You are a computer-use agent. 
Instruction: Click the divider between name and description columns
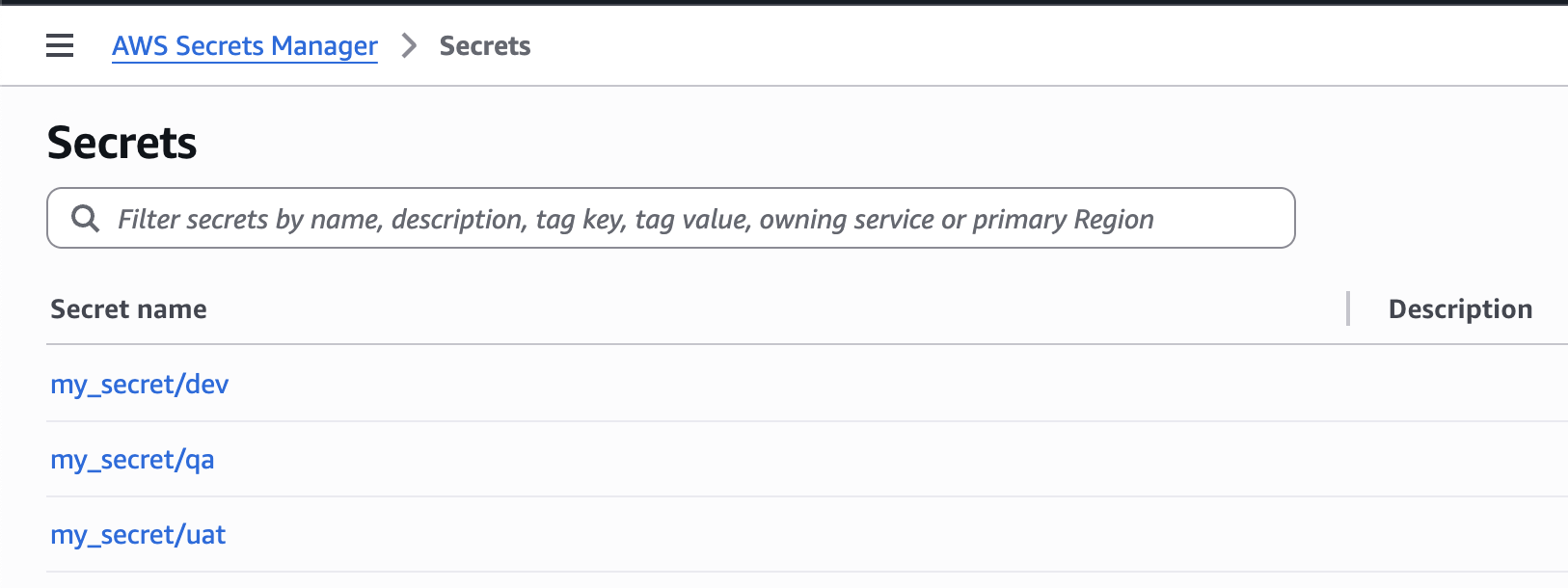(x=1347, y=308)
